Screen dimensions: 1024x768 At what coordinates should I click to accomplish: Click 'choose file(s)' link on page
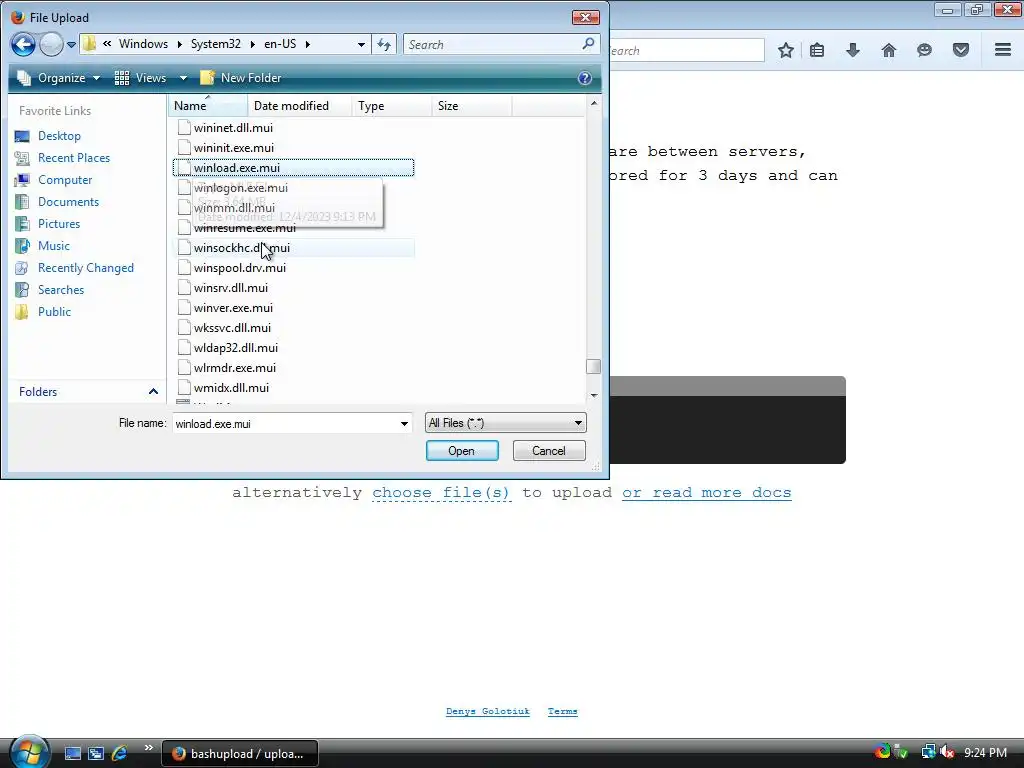(x=441, y=493)
